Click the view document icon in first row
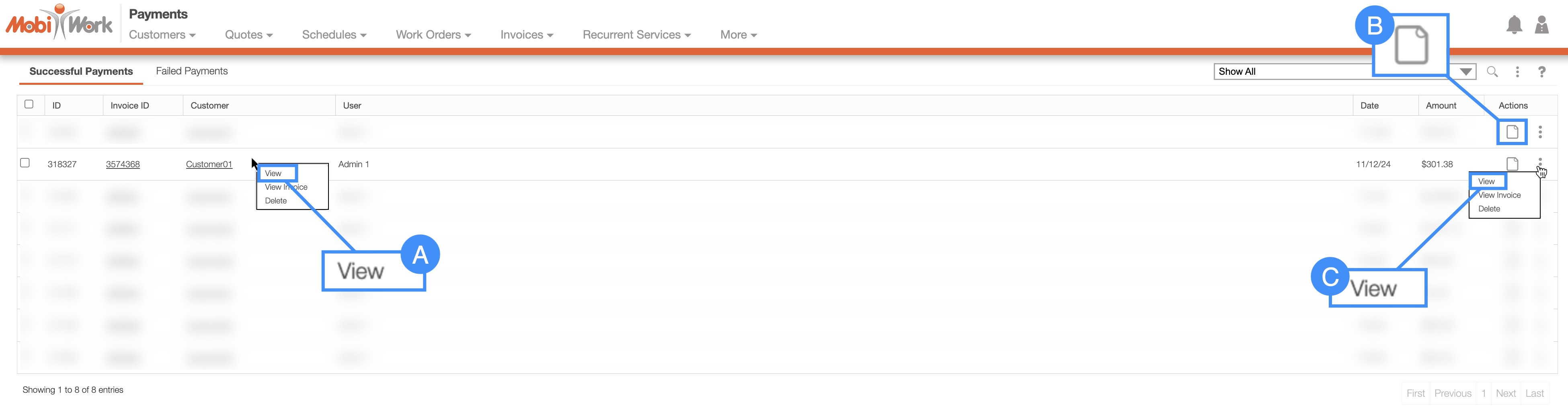 tap(1512, 132)
